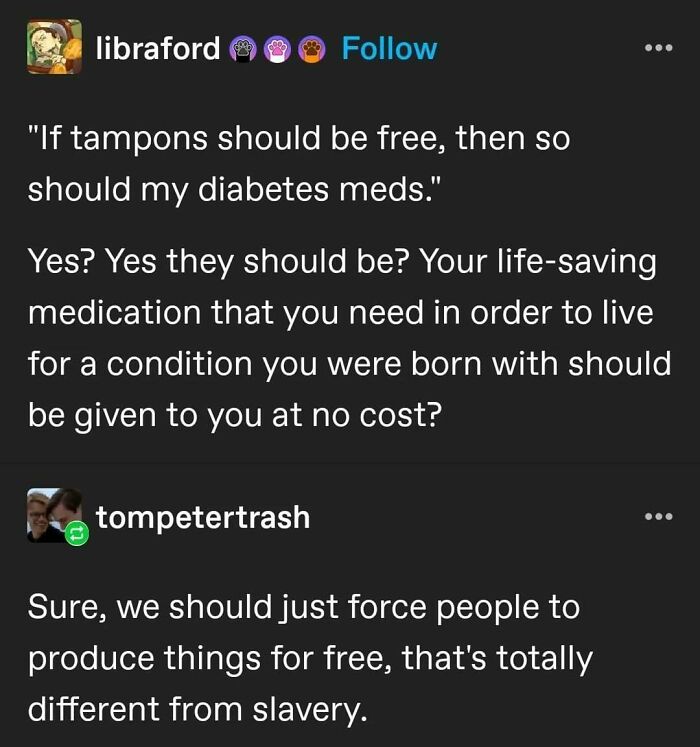
Task: Click the black paw badge beside libraford
Action: 244,49
